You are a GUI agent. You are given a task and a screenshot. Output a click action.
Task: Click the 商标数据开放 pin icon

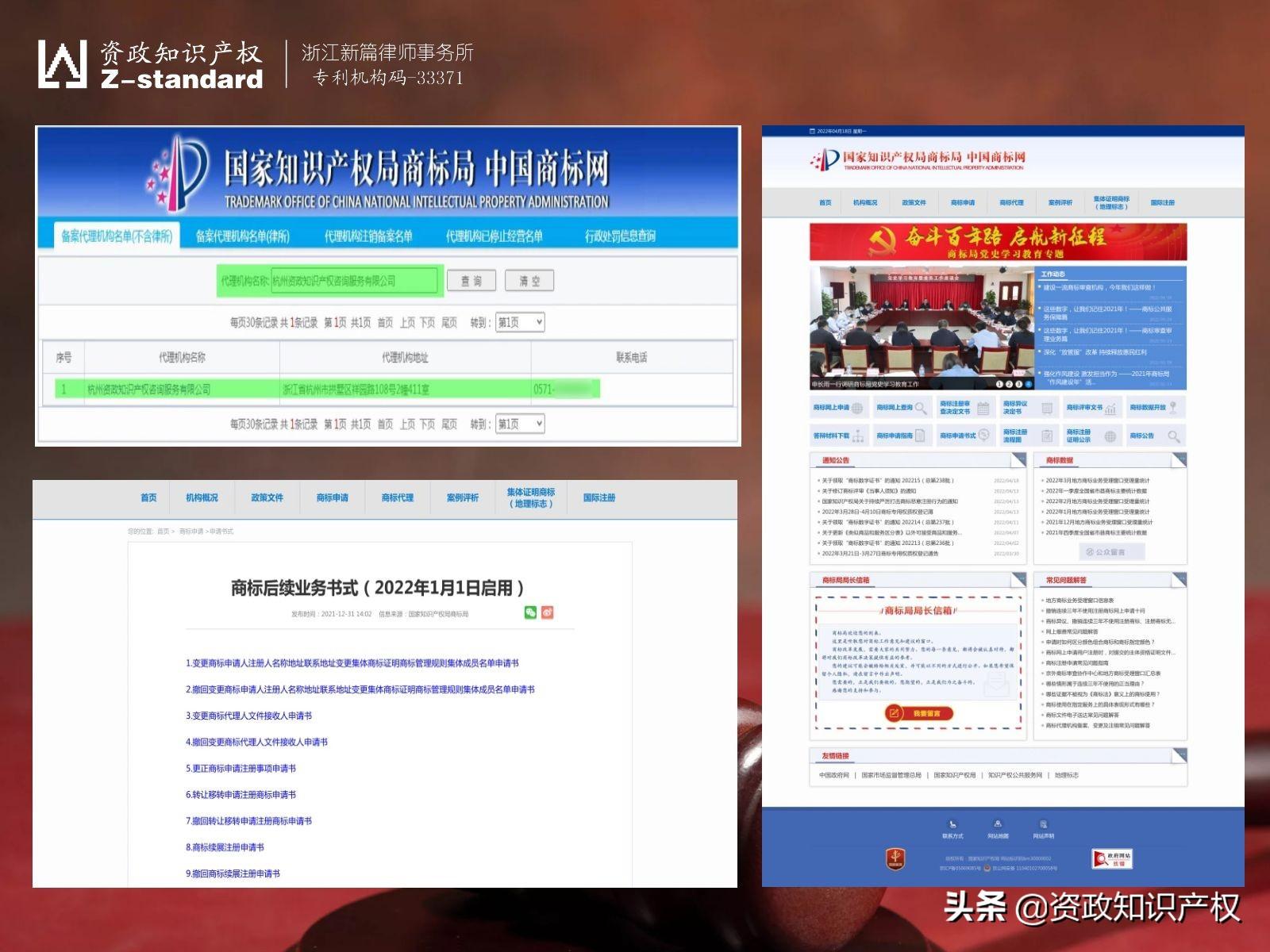point(1173,408)
